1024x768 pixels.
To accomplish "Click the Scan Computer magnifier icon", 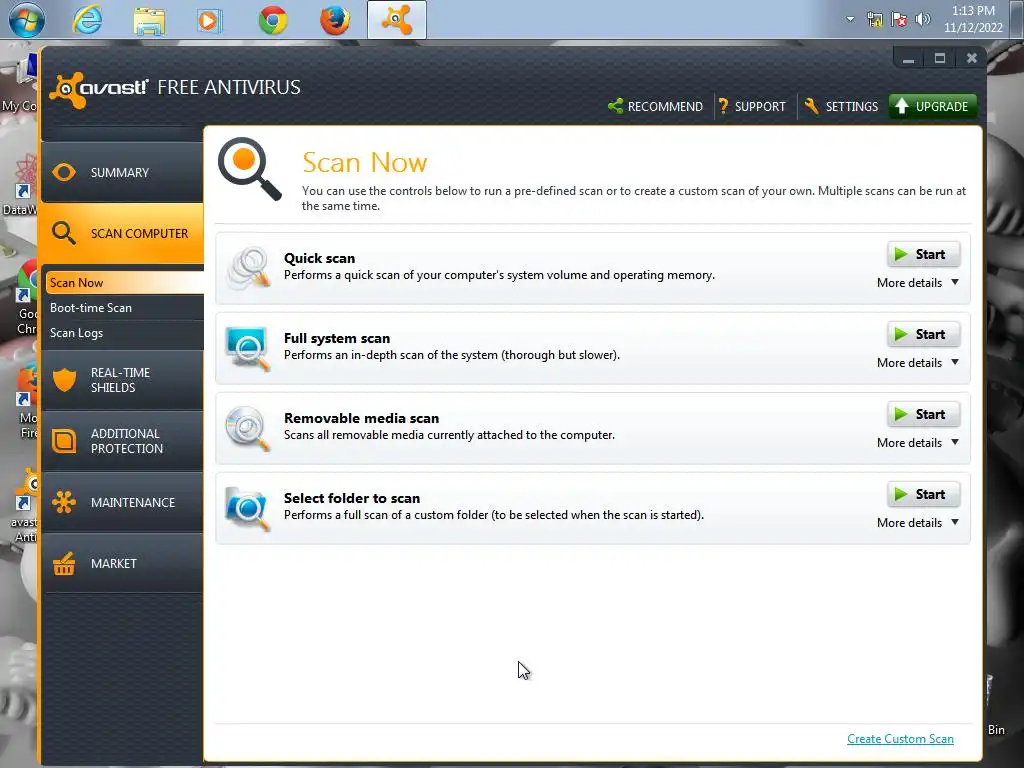I will tap(64, 233).
